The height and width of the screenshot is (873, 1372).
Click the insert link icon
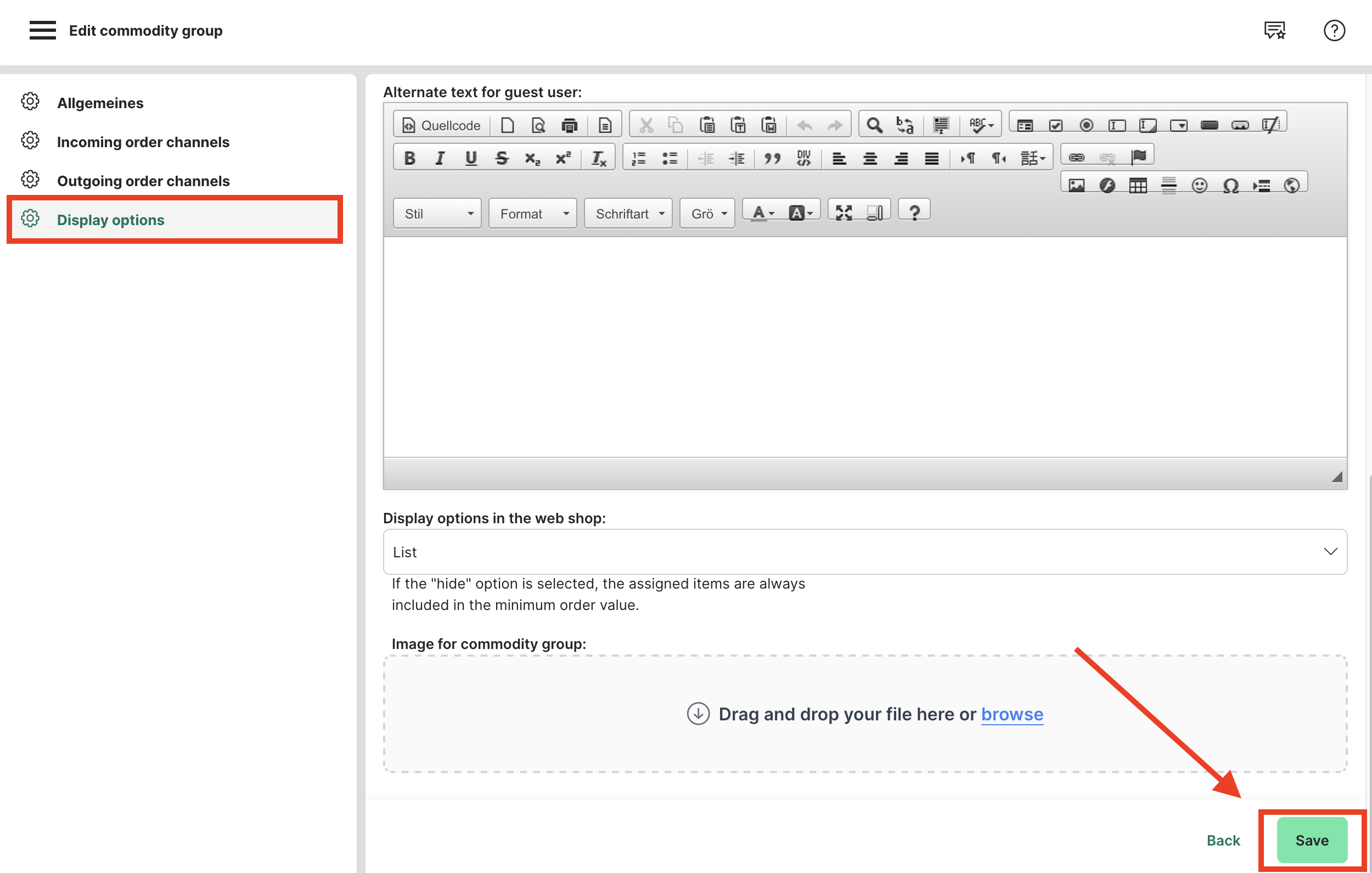pos(1076,158)
